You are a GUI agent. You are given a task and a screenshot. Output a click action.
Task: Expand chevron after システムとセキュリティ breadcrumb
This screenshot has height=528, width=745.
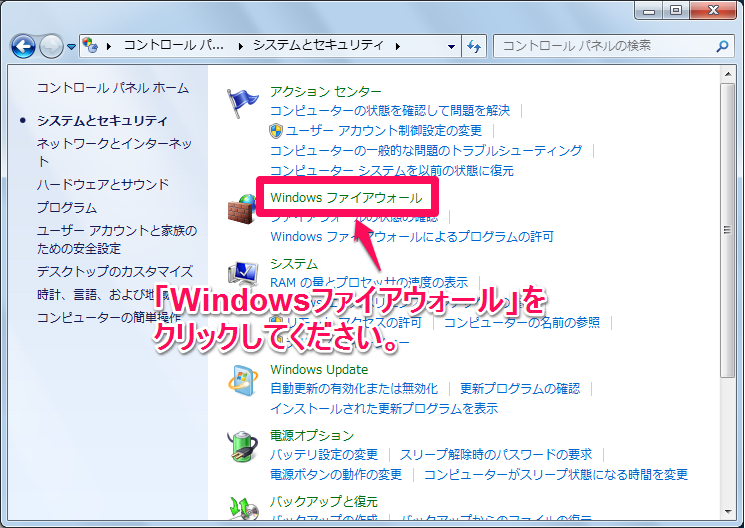(398, 46)
